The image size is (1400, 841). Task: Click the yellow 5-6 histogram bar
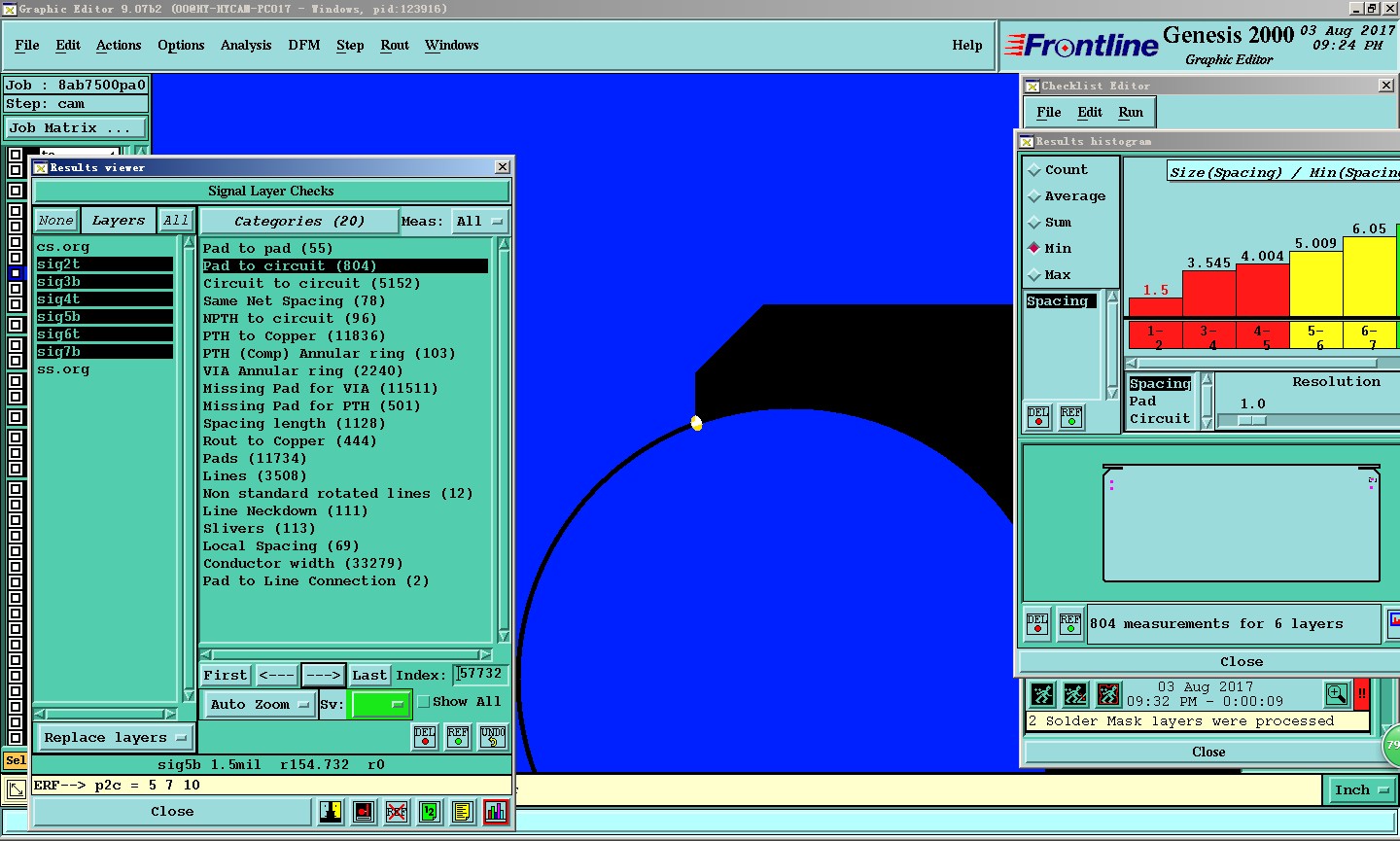[x=1316, y=284]
